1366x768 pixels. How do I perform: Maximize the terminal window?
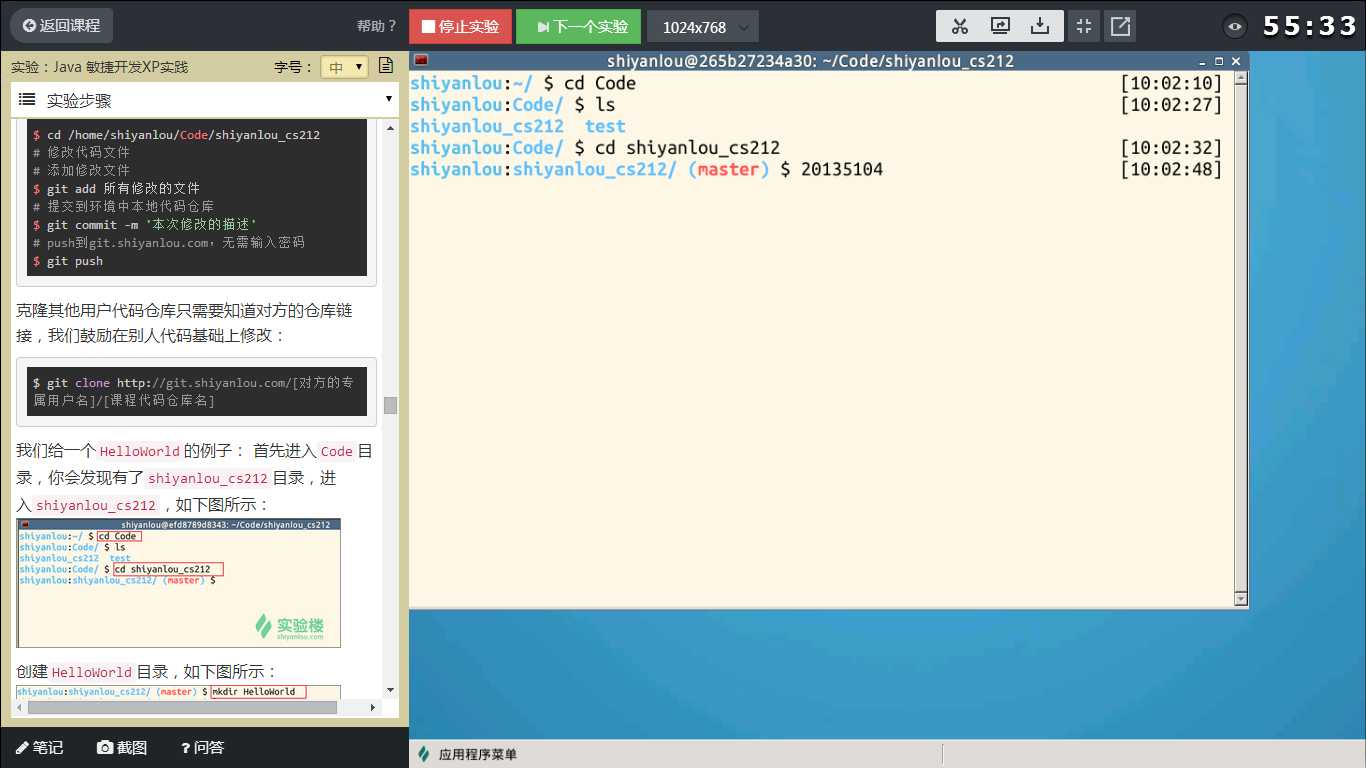1219,61
